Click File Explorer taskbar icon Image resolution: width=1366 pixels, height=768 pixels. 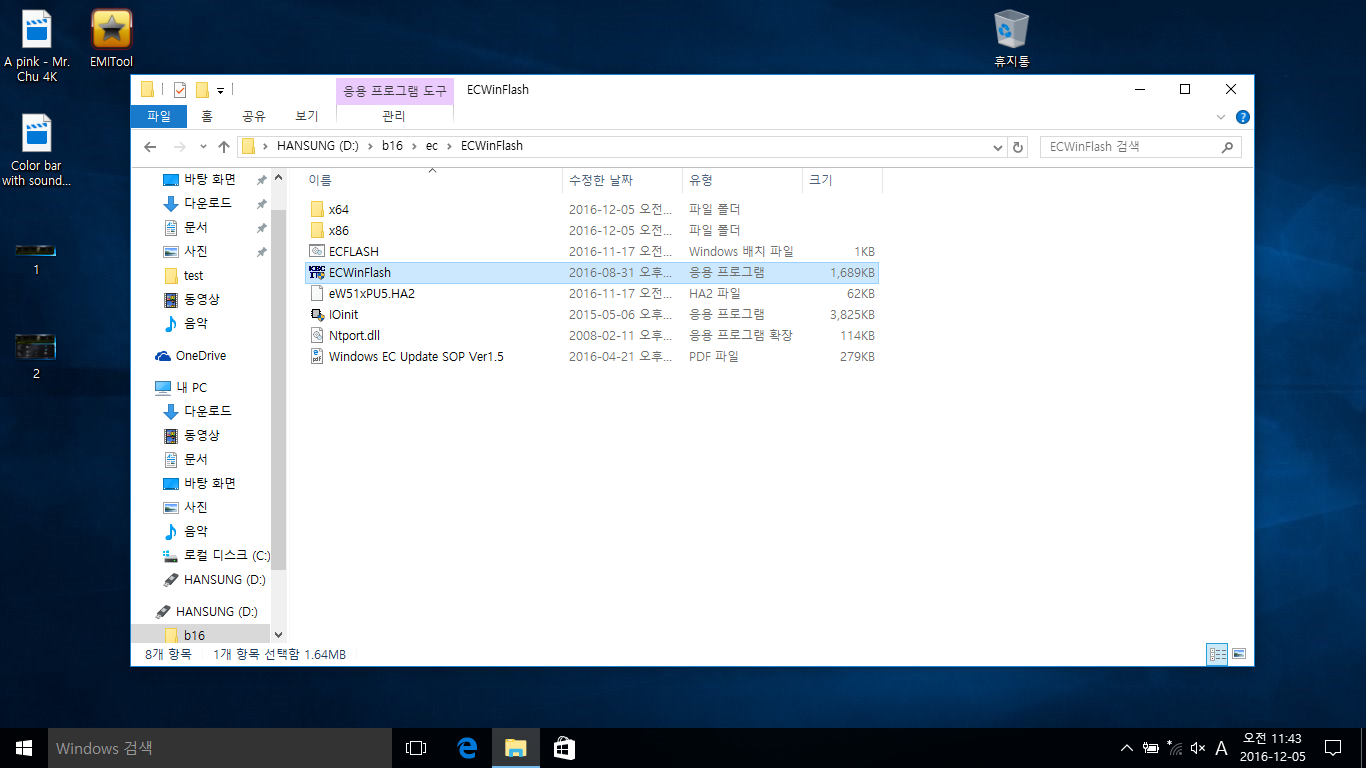pyautogui.click(x=515, y=748)
